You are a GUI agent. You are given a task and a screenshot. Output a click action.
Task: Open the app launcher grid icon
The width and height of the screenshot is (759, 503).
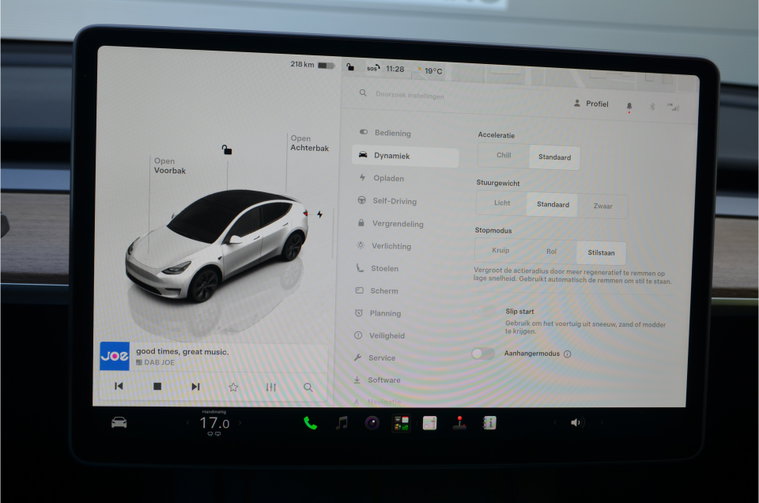401,424
